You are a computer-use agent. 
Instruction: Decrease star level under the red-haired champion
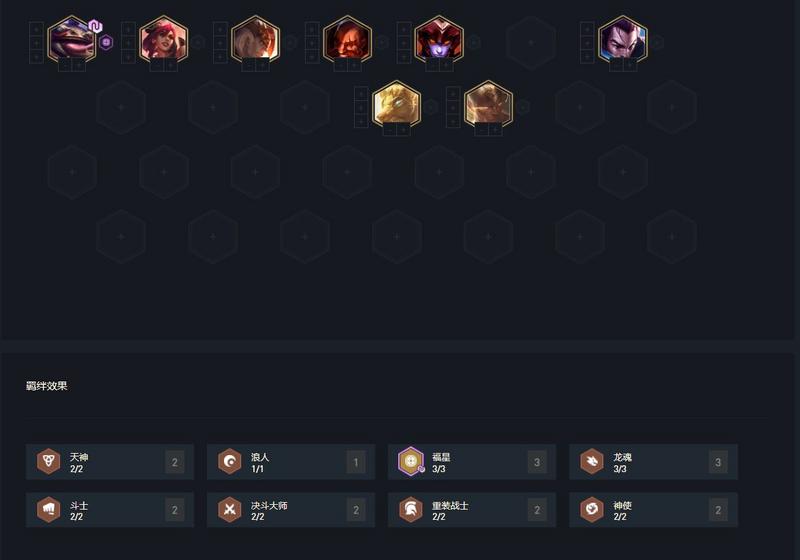pos(157,65)
